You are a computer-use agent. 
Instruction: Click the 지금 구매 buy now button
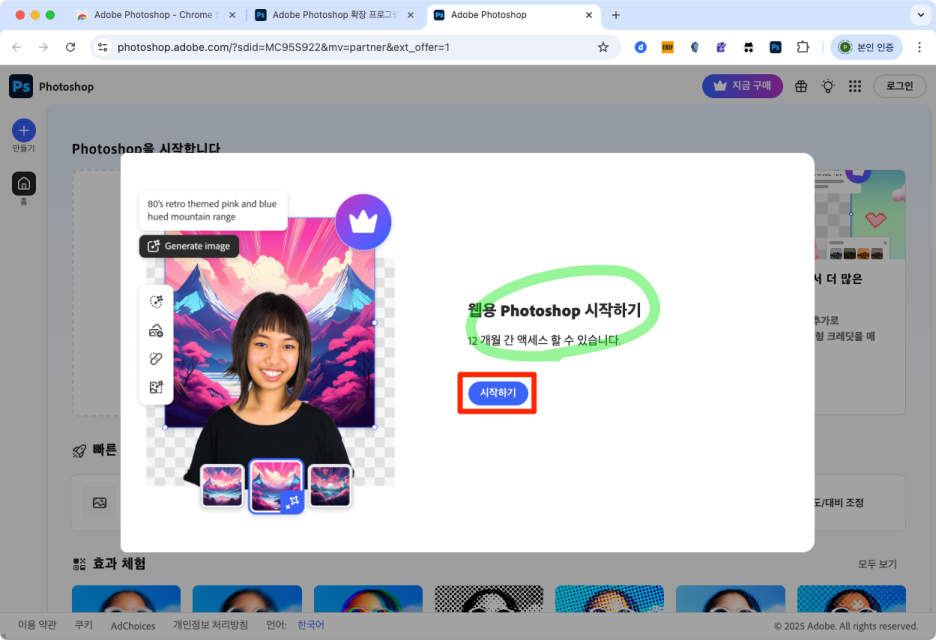(x=742, y=86)
